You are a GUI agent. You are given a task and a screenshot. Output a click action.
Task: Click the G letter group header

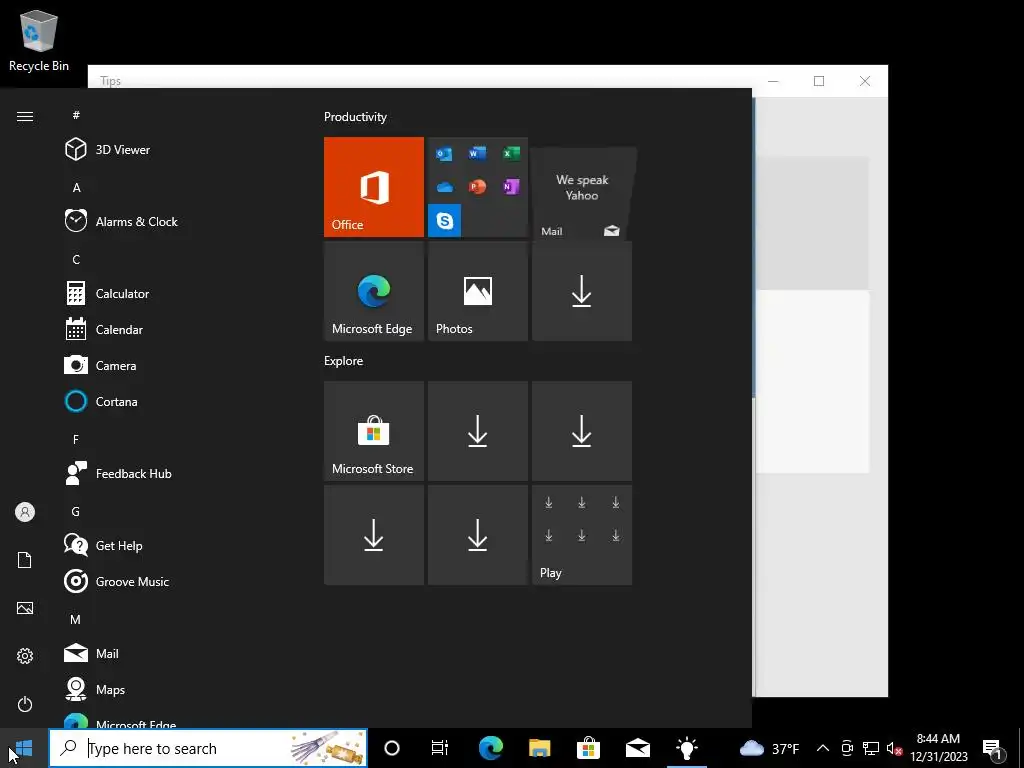(x=76, y=511)
